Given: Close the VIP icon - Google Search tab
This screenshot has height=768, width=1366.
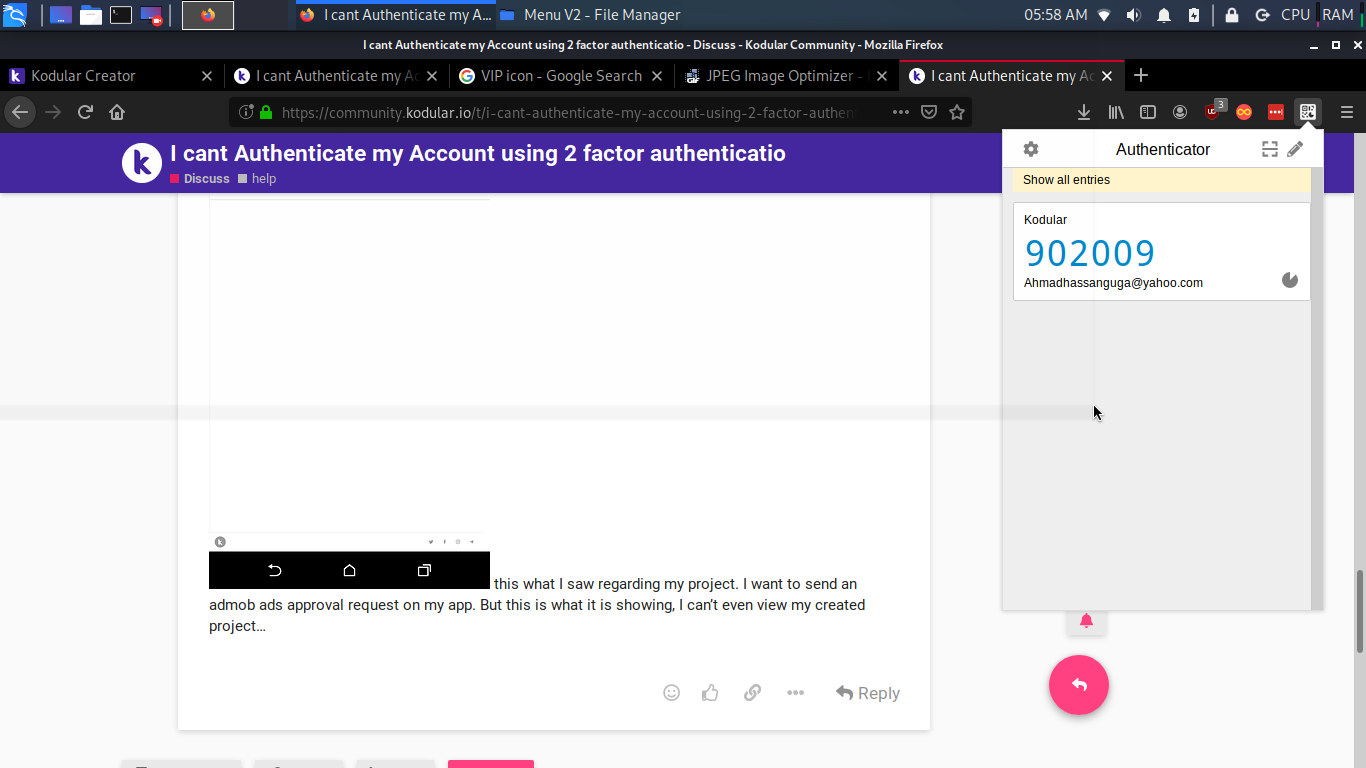Looking at the screenshot, I should [x=657, y=76].
